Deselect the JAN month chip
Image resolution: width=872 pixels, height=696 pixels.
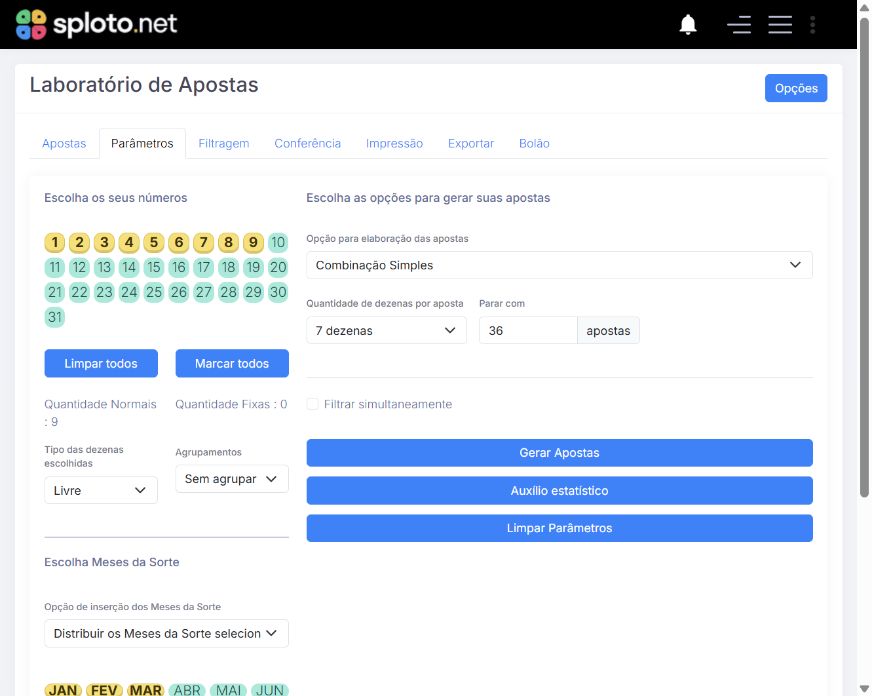(x=63, y=690)
